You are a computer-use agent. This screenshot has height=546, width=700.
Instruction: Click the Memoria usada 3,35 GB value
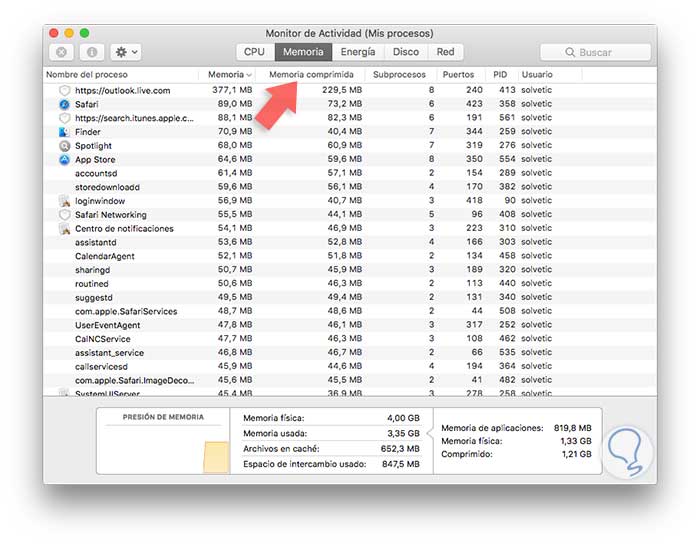[403, 433]
